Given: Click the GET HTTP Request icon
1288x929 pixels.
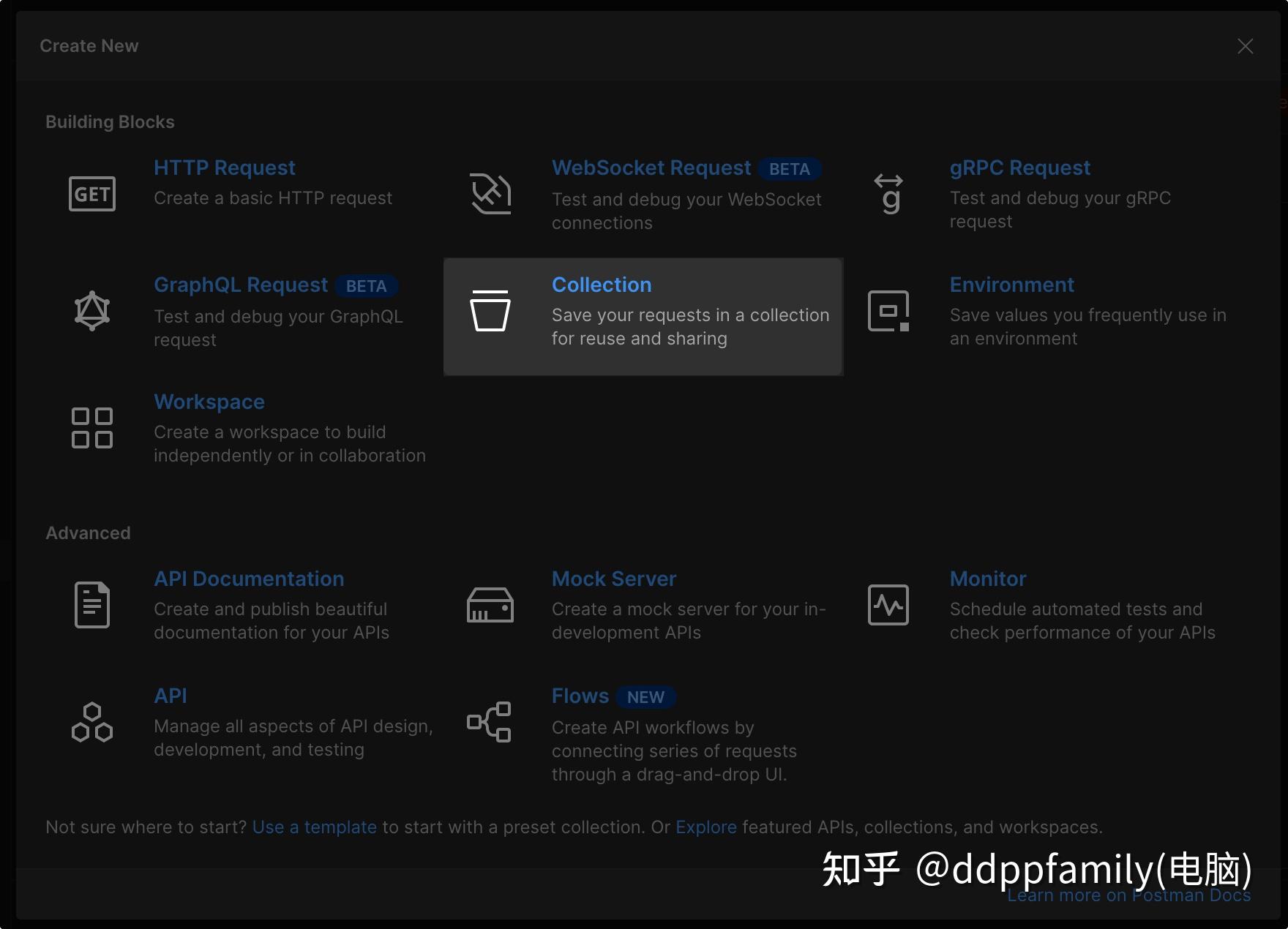Looking at the screenshot, I should click(x=92, y=192).
